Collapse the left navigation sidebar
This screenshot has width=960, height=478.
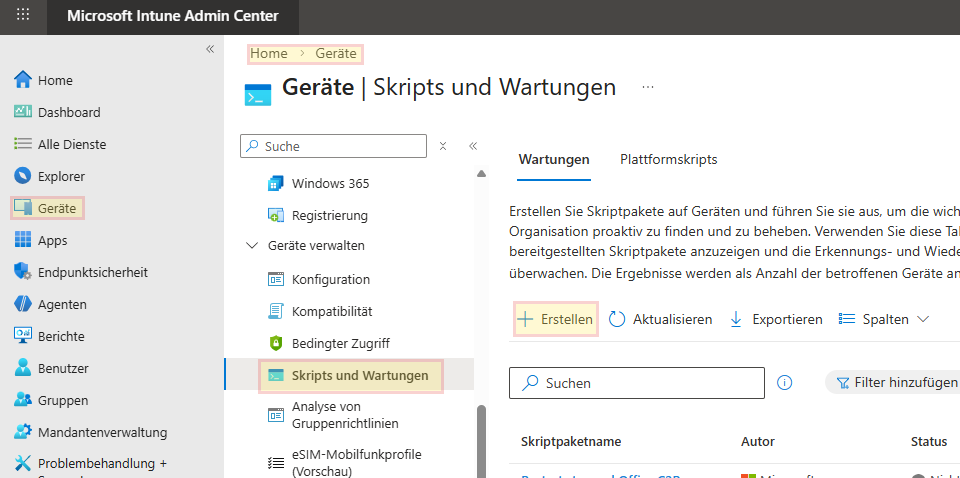coord(210,49)
